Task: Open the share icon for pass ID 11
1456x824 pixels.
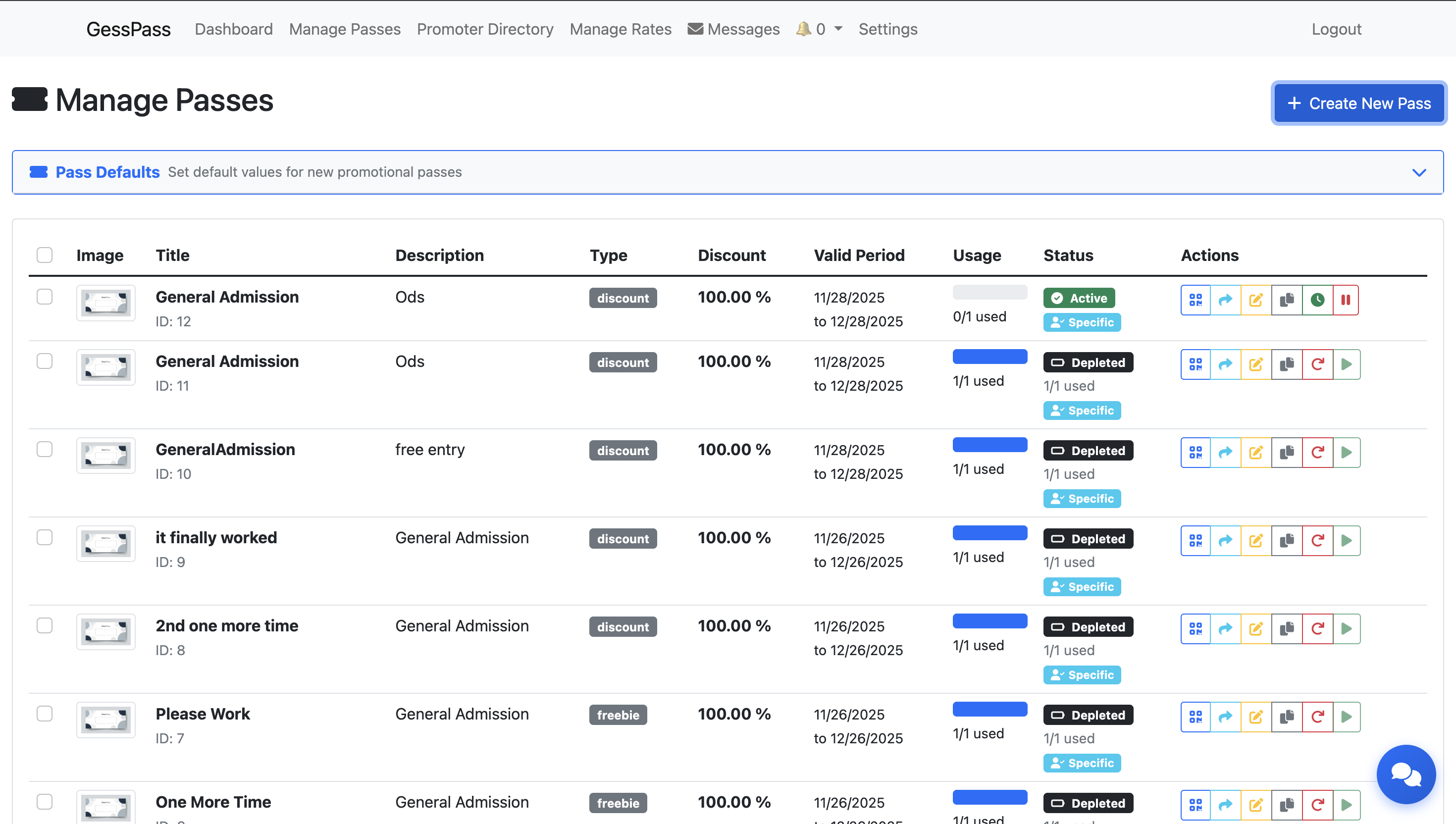Action: [1226, 364]
